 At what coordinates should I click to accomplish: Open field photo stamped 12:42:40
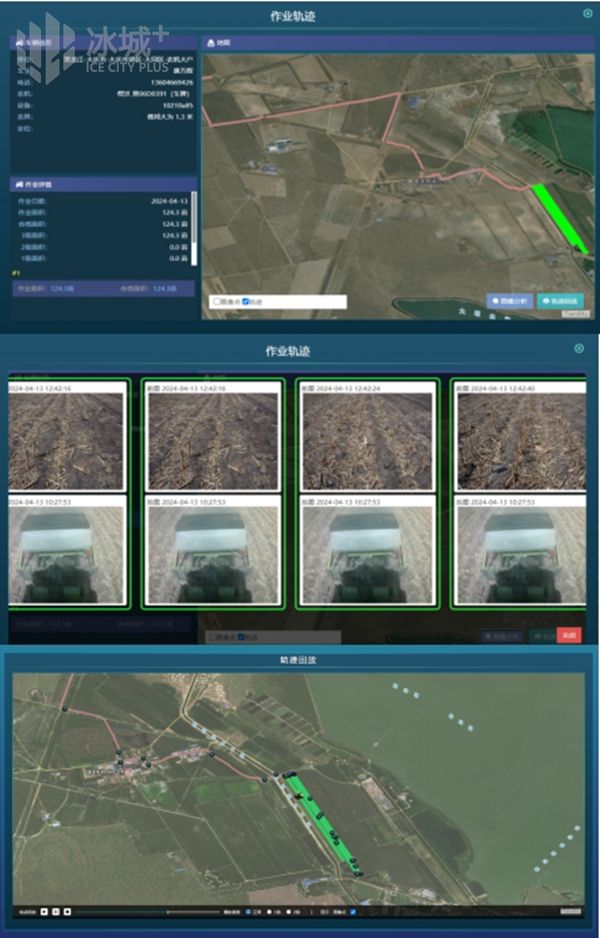[520, 442]
